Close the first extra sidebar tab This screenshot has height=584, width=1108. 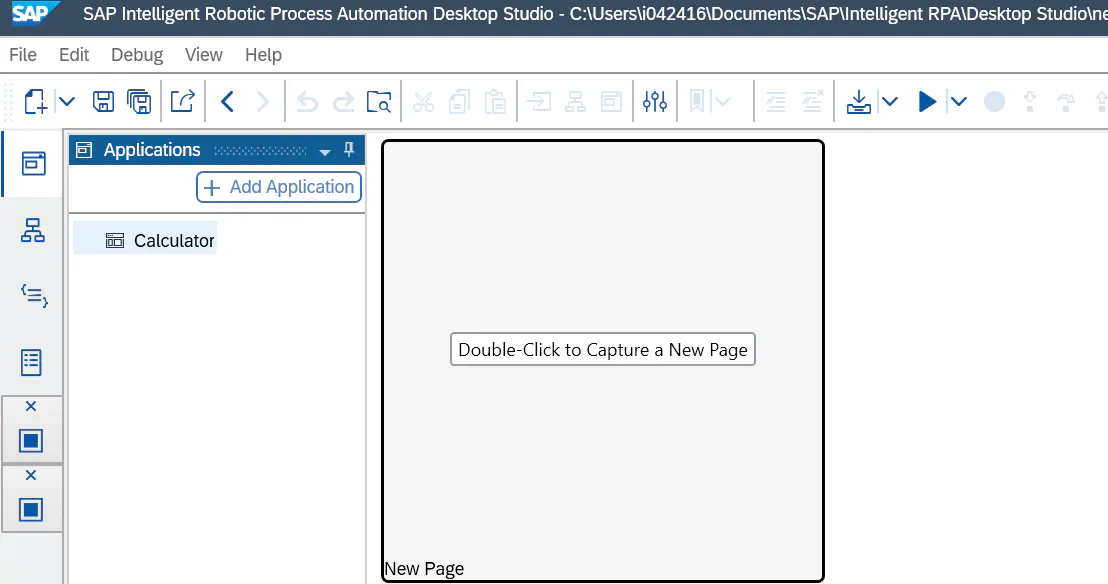tap(30, 407)
